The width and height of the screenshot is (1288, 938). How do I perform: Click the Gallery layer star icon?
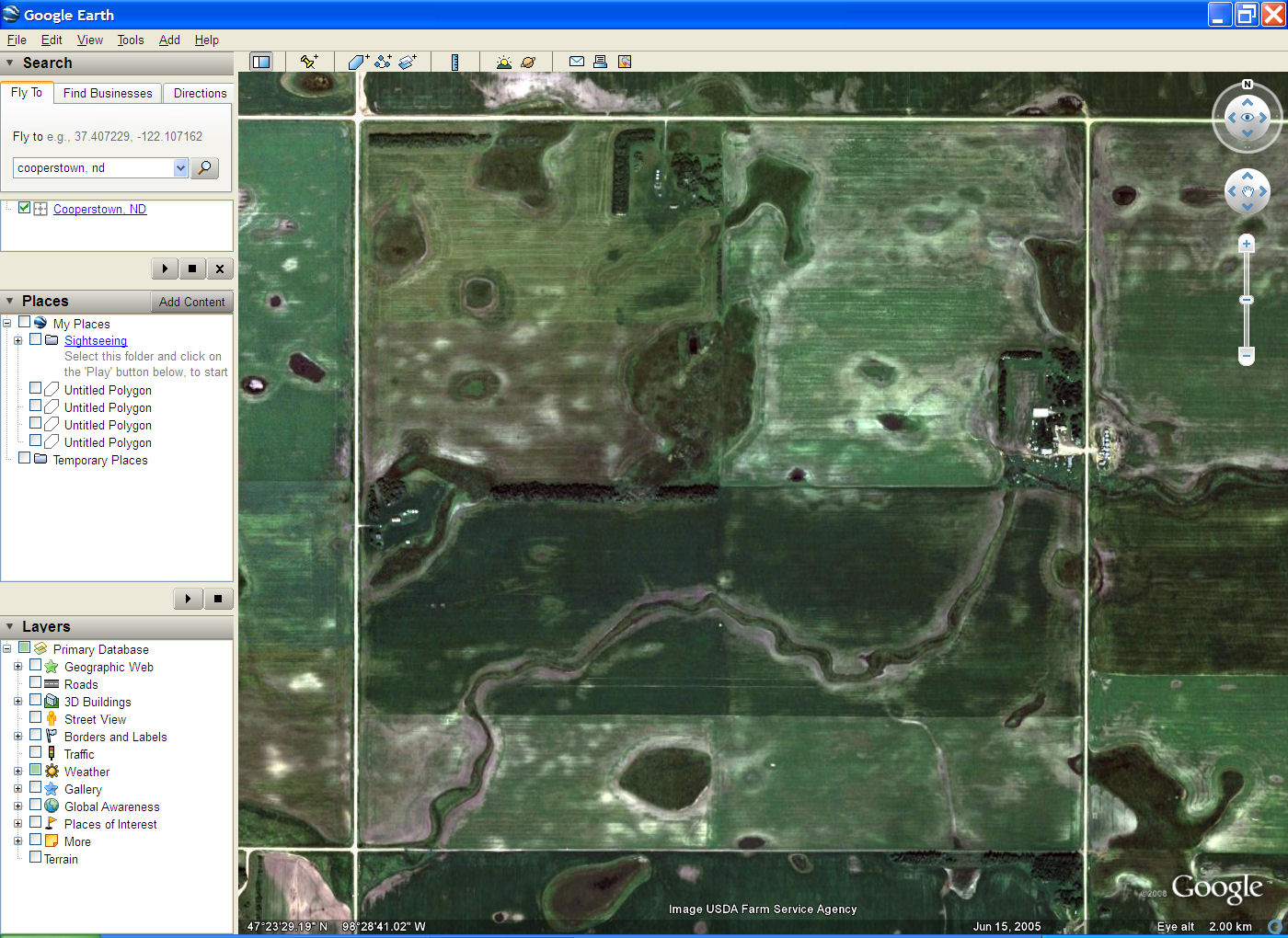point(52,789)
